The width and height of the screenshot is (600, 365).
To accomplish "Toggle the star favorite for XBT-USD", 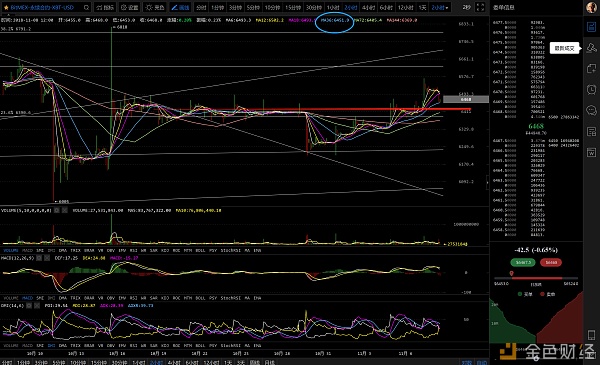I will (x=6, y=7).
